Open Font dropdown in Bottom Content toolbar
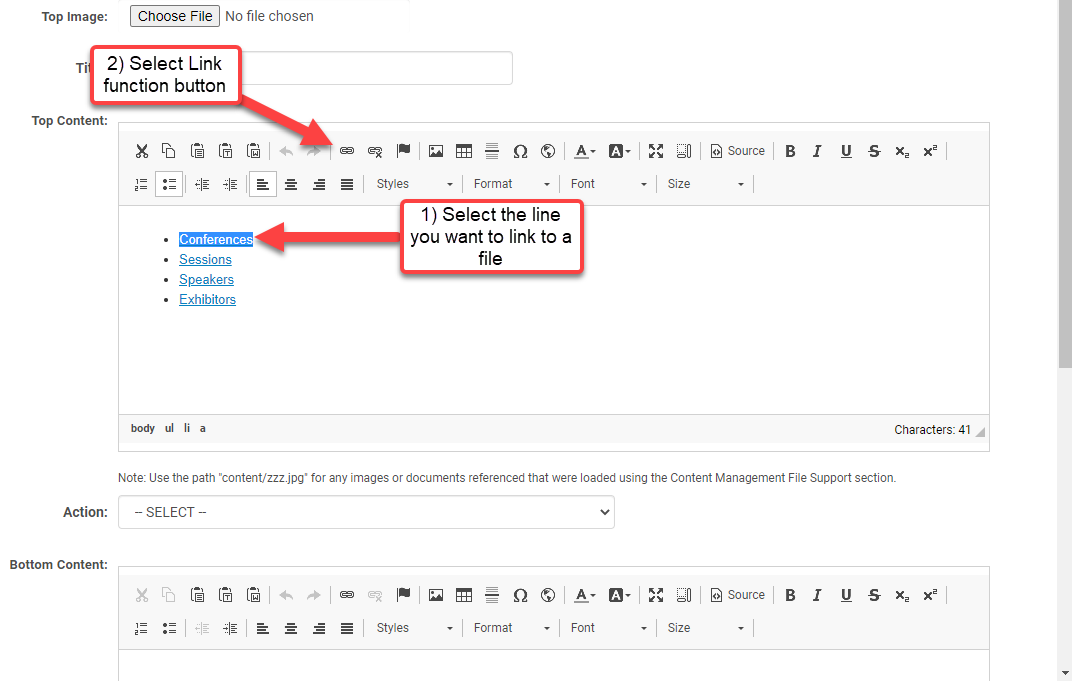 (608, 628)
